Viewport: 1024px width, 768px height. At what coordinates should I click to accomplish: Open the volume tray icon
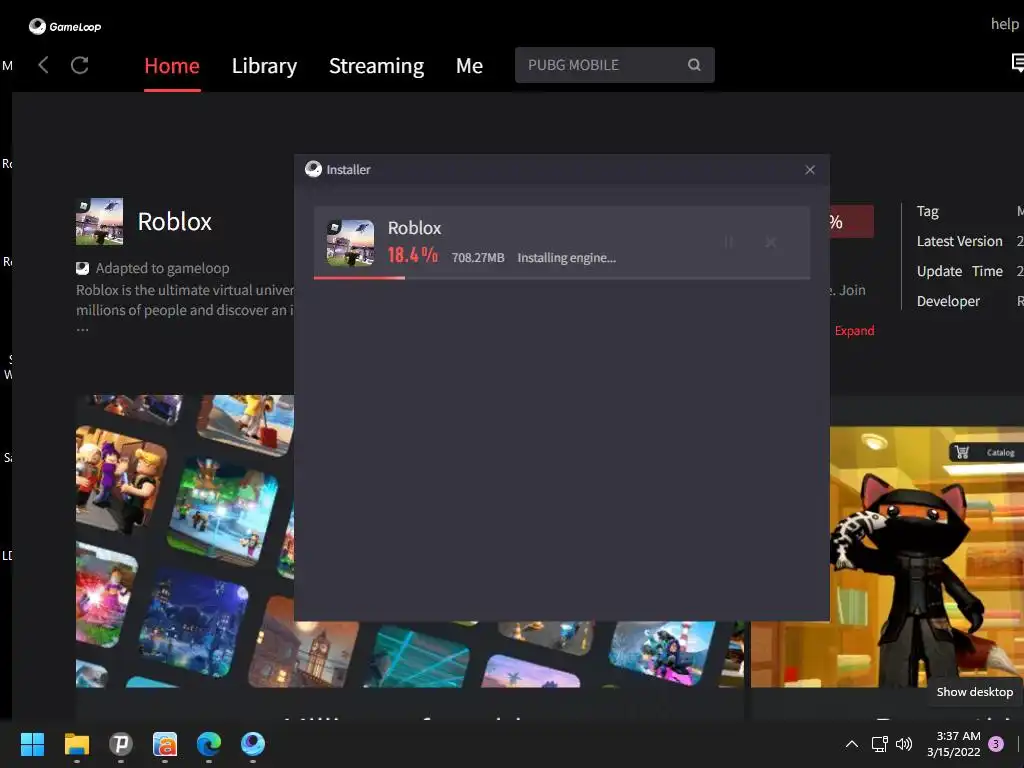point(904,744)
